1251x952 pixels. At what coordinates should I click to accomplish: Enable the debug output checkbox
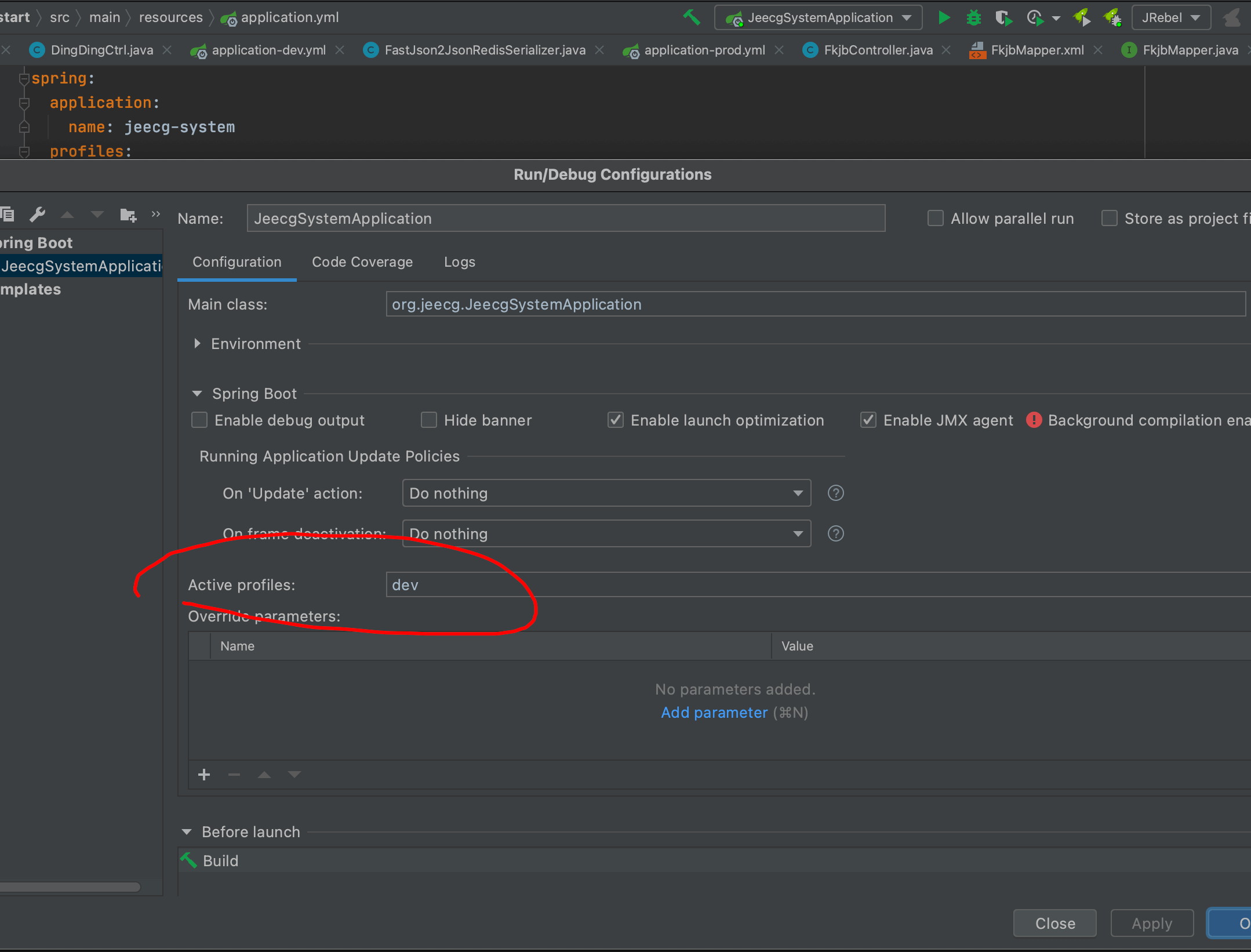[199, 420]
